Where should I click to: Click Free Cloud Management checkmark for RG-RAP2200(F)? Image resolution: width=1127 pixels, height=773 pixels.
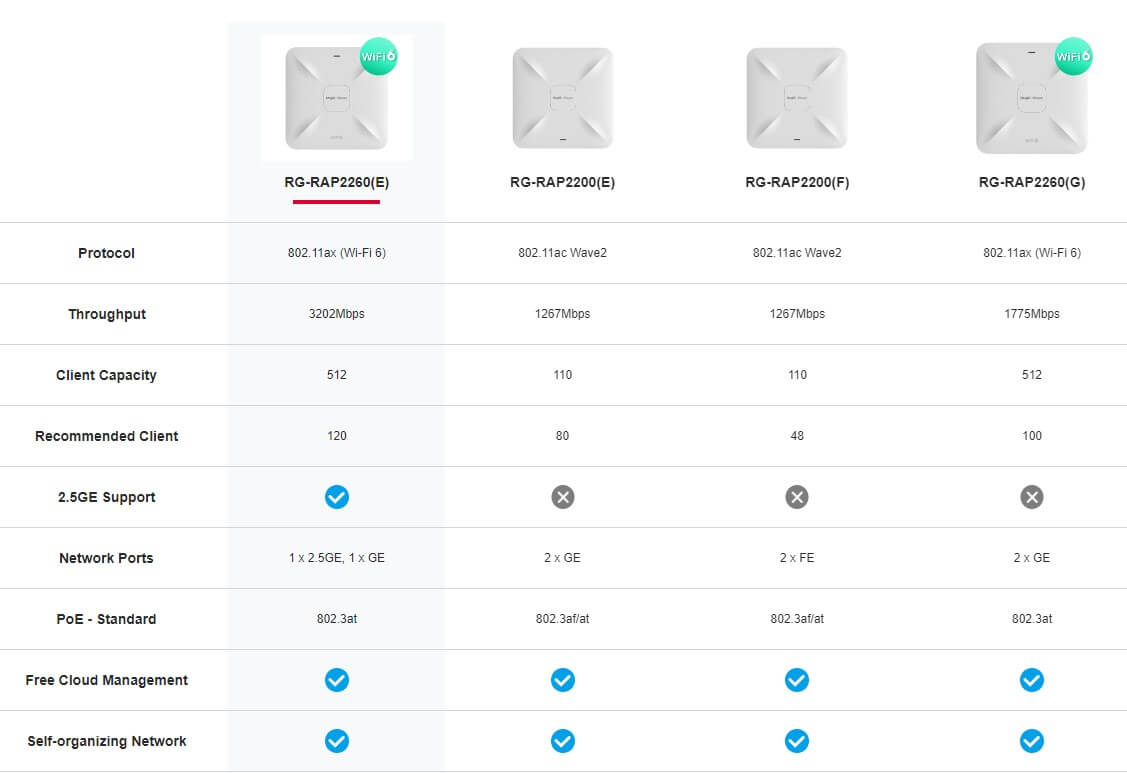[x=796, y=680]
